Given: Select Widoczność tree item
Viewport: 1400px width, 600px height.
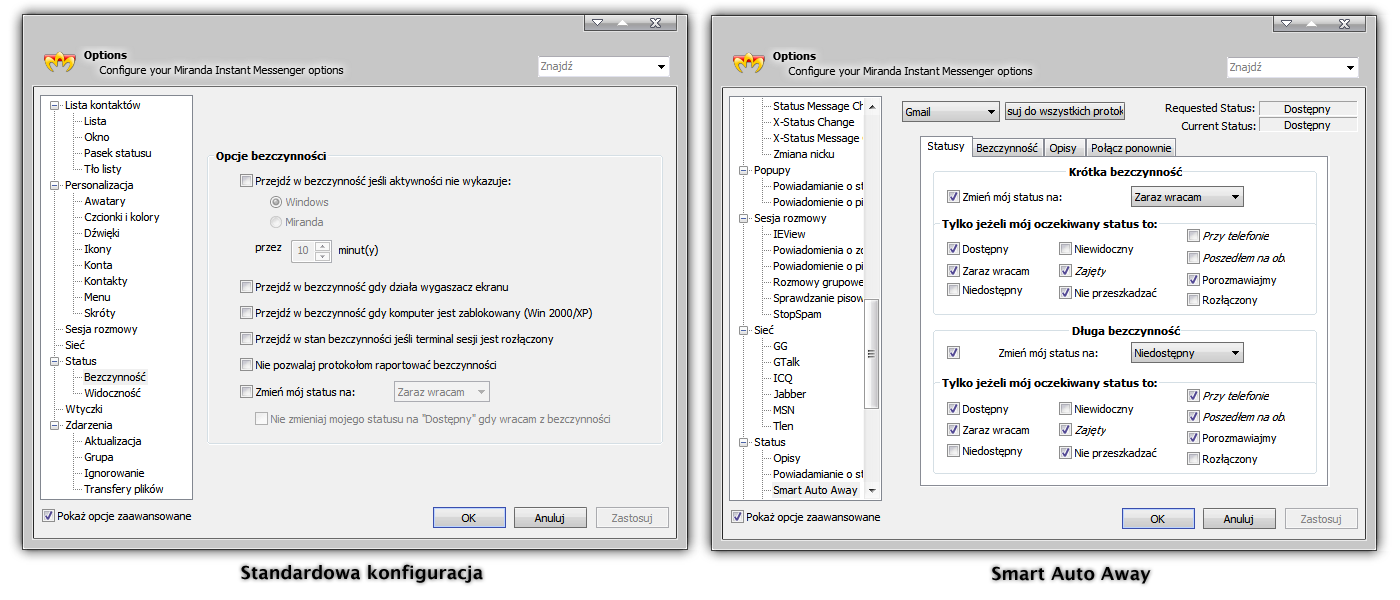Looking at the screenshot, I should pyautogui.click(x=112, y=393).
